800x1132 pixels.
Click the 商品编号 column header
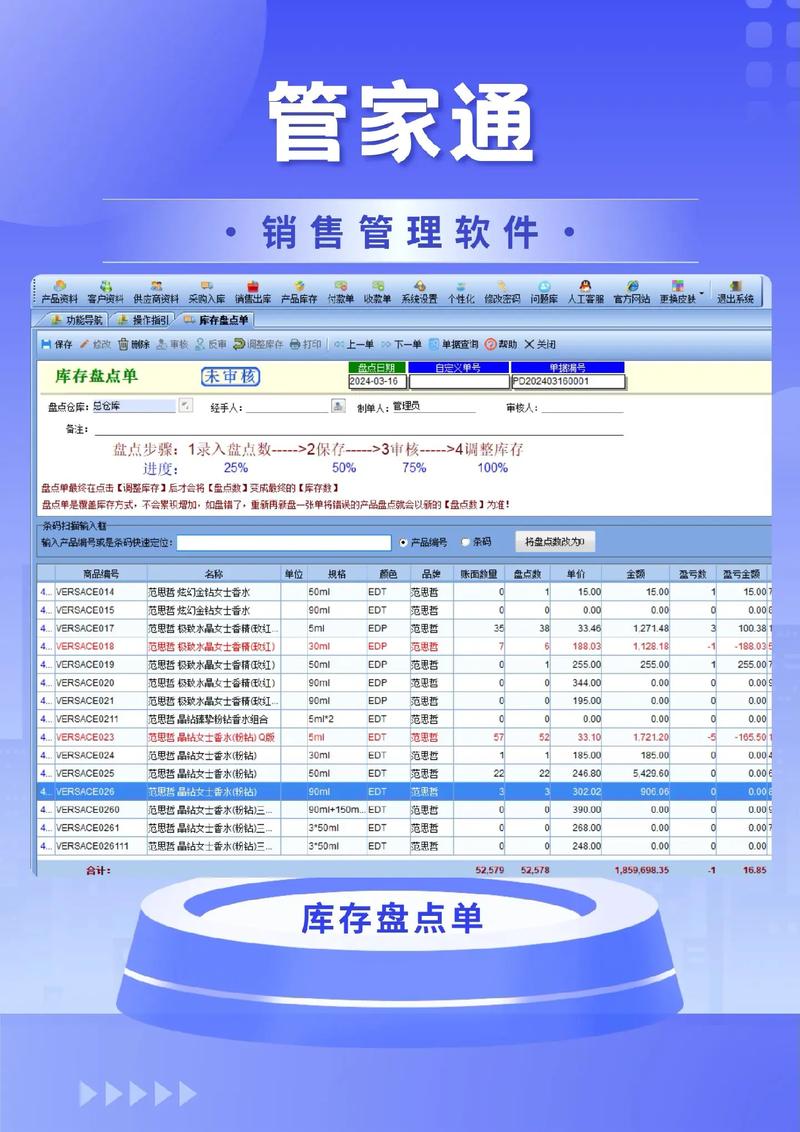tap(100, 574)
